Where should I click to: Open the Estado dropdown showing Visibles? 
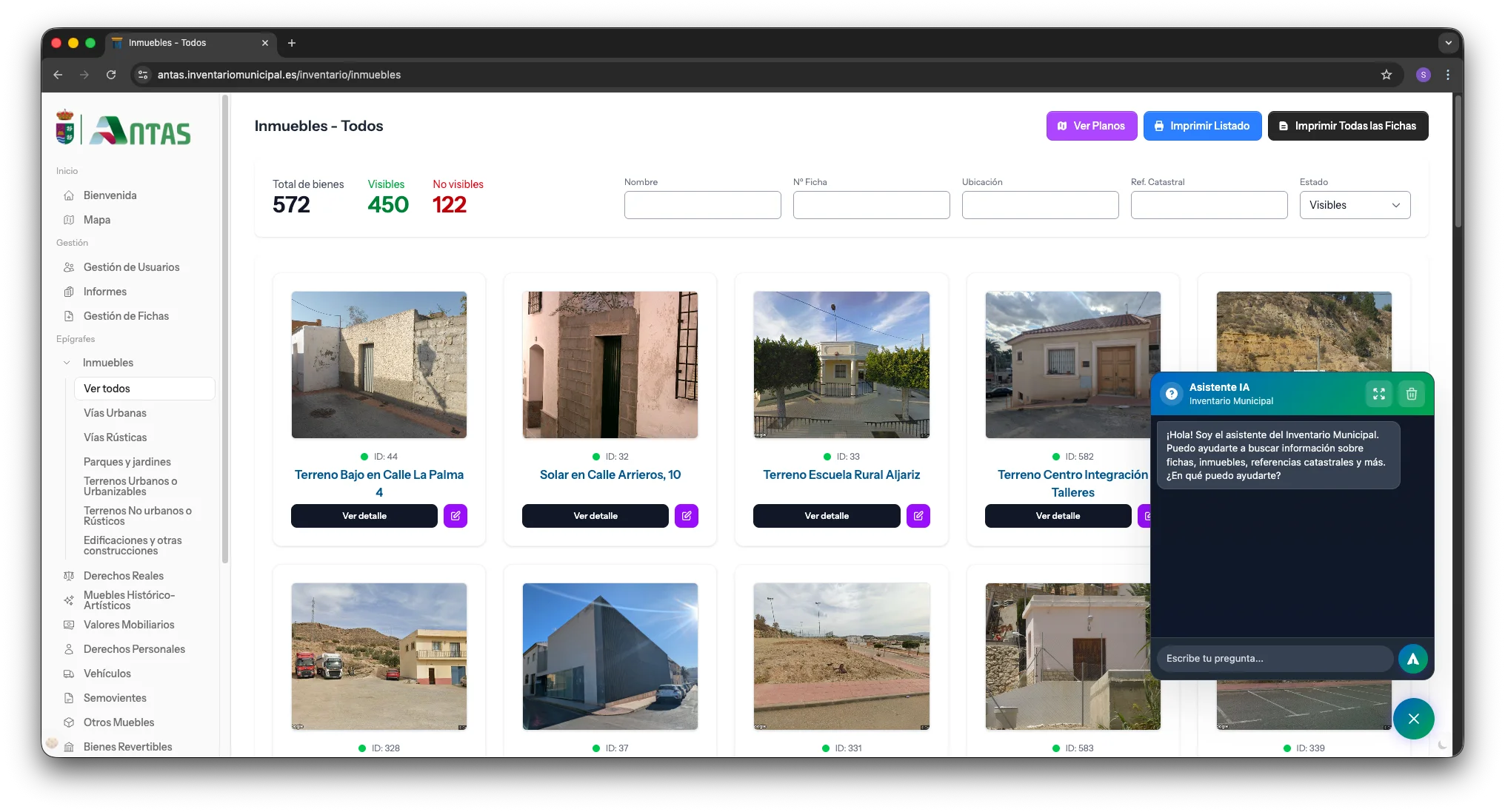1355,205
